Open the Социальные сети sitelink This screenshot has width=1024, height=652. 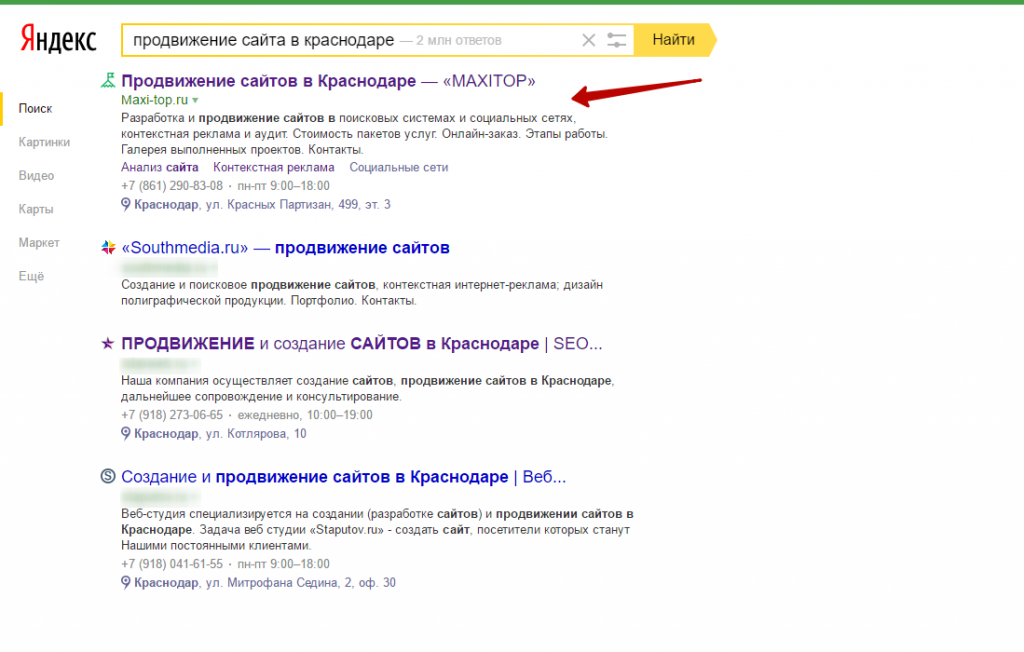tap(398, 167)
